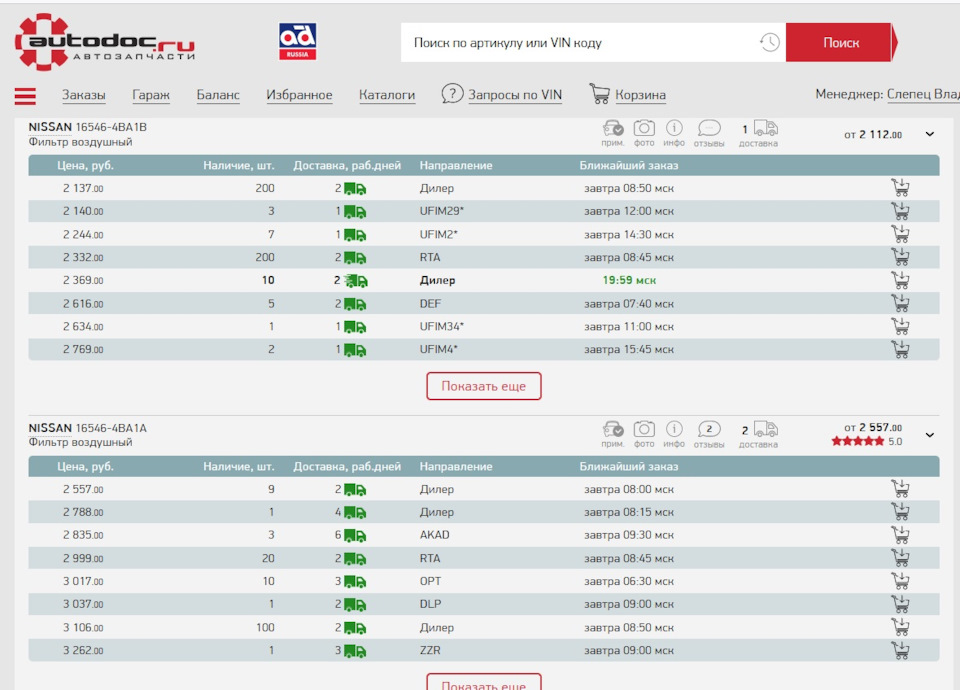Image resolution: width=960 pixels, height=690 pixels.
Task: Add 2 557.00 offer to cart
Action: point(900,489)
